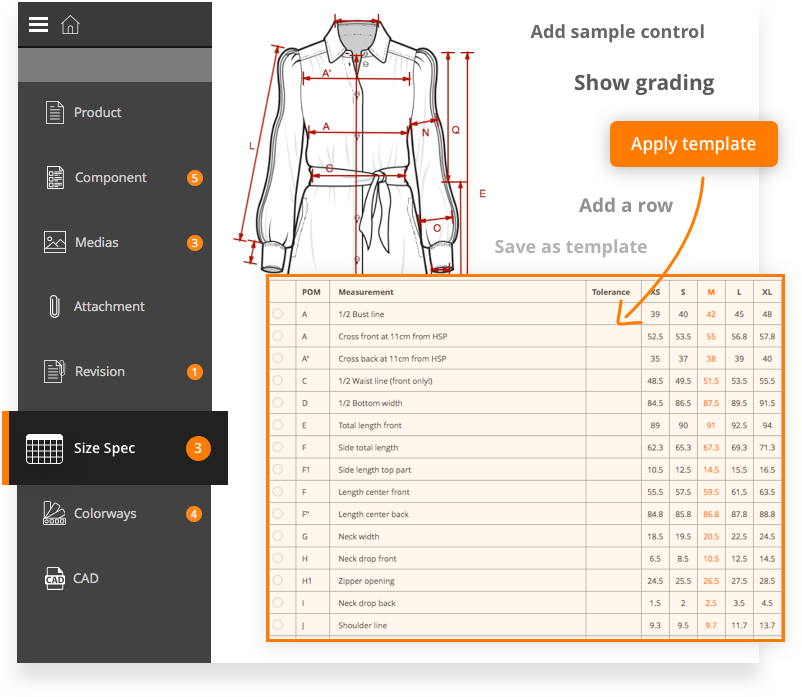Click the Medias picture icon
The width and height of the screenshot is (802, 697).
55,242
